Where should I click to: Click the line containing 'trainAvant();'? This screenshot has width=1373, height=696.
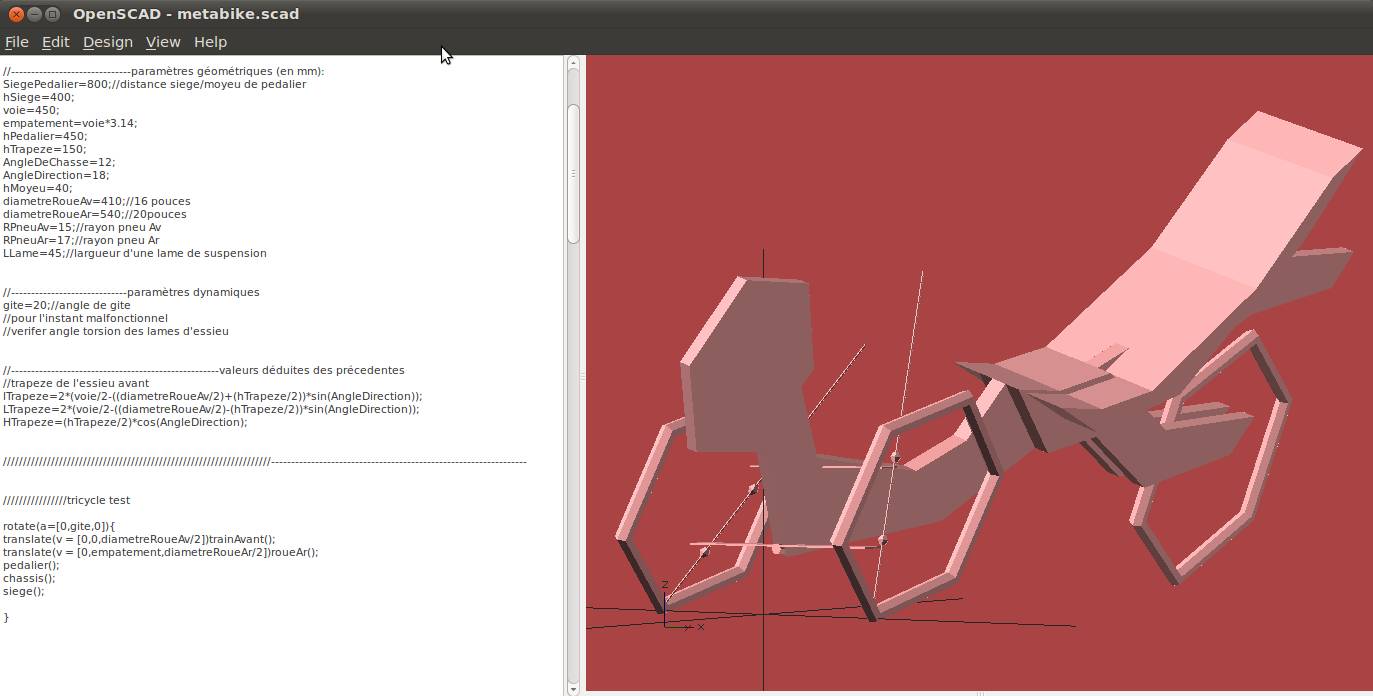click(139, 539)
